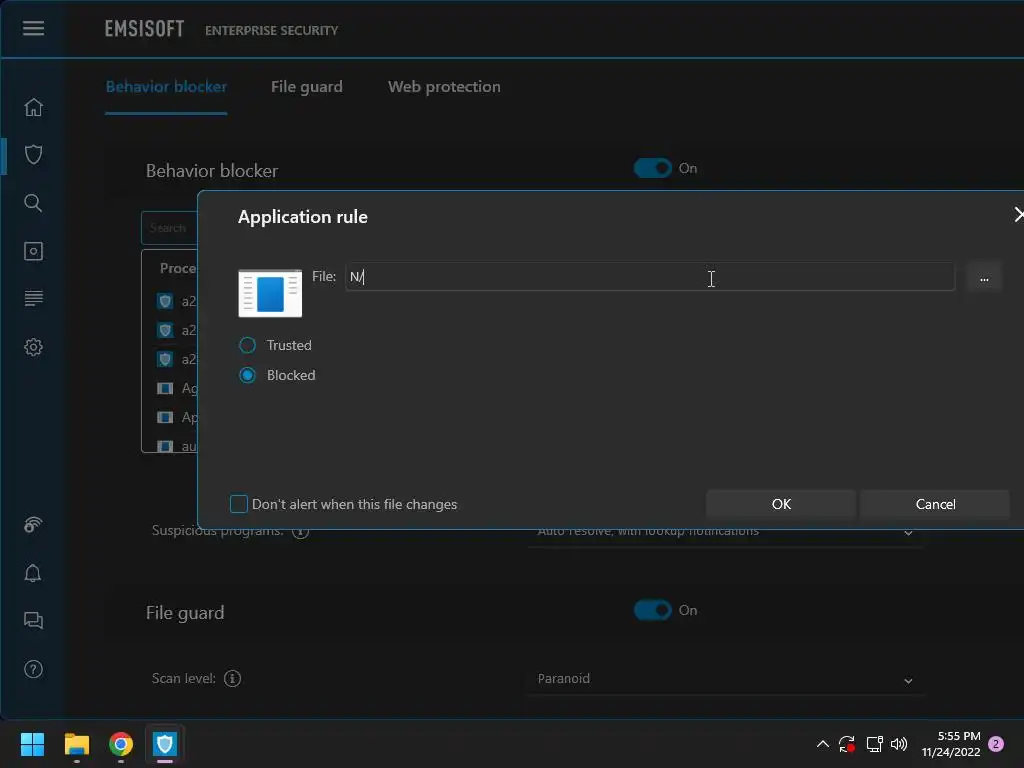Open chat support icon in sidebar
The width and height of the screenshot is (1024, 768).
pos(33,620)
